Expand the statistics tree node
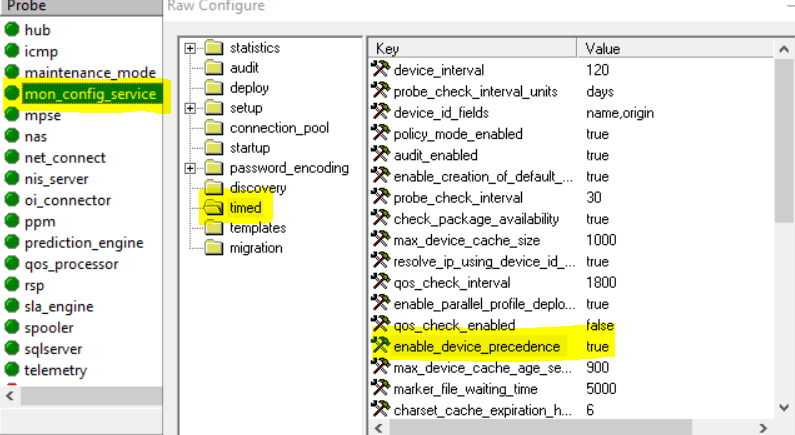 click(191, 48)
